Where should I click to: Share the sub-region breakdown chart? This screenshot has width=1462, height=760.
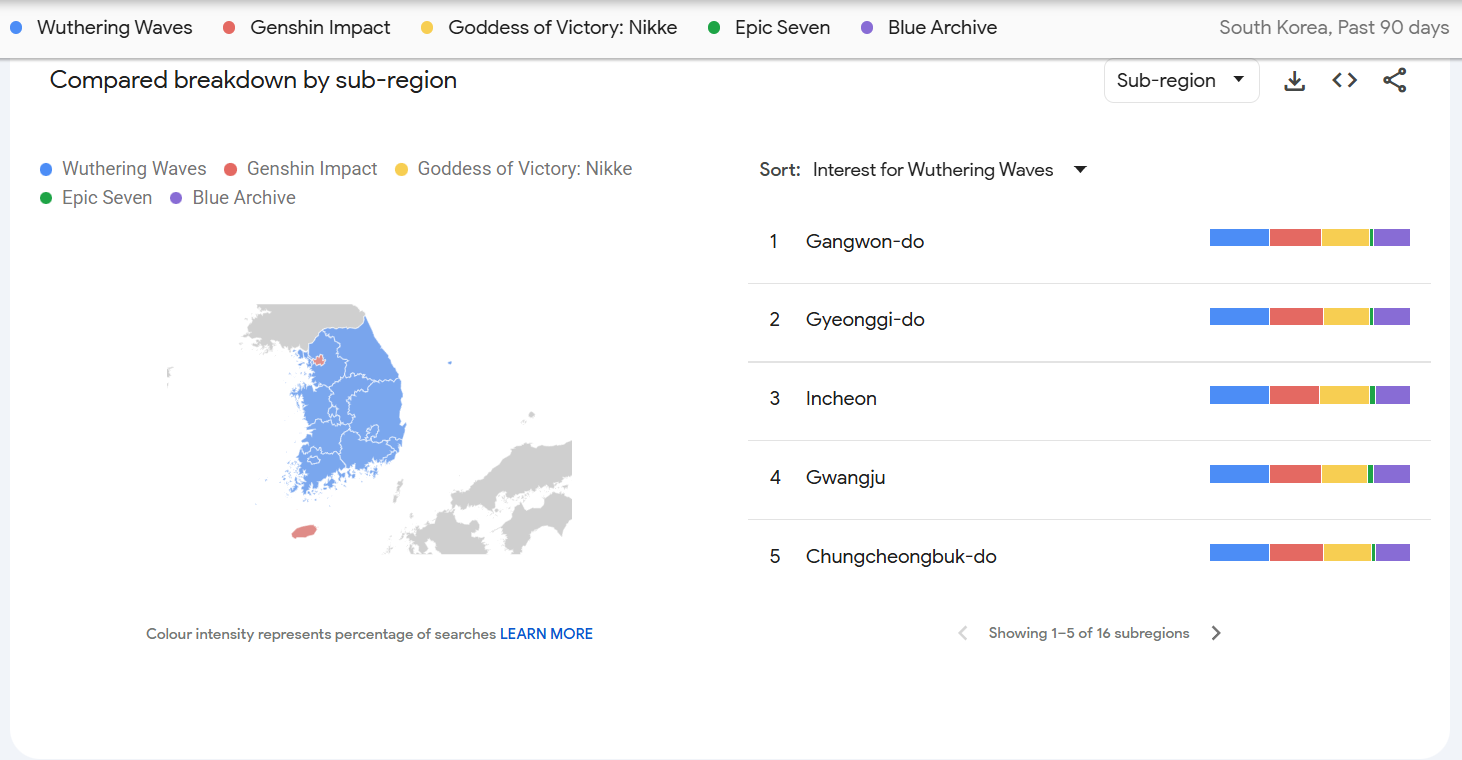coord(1394,81)
